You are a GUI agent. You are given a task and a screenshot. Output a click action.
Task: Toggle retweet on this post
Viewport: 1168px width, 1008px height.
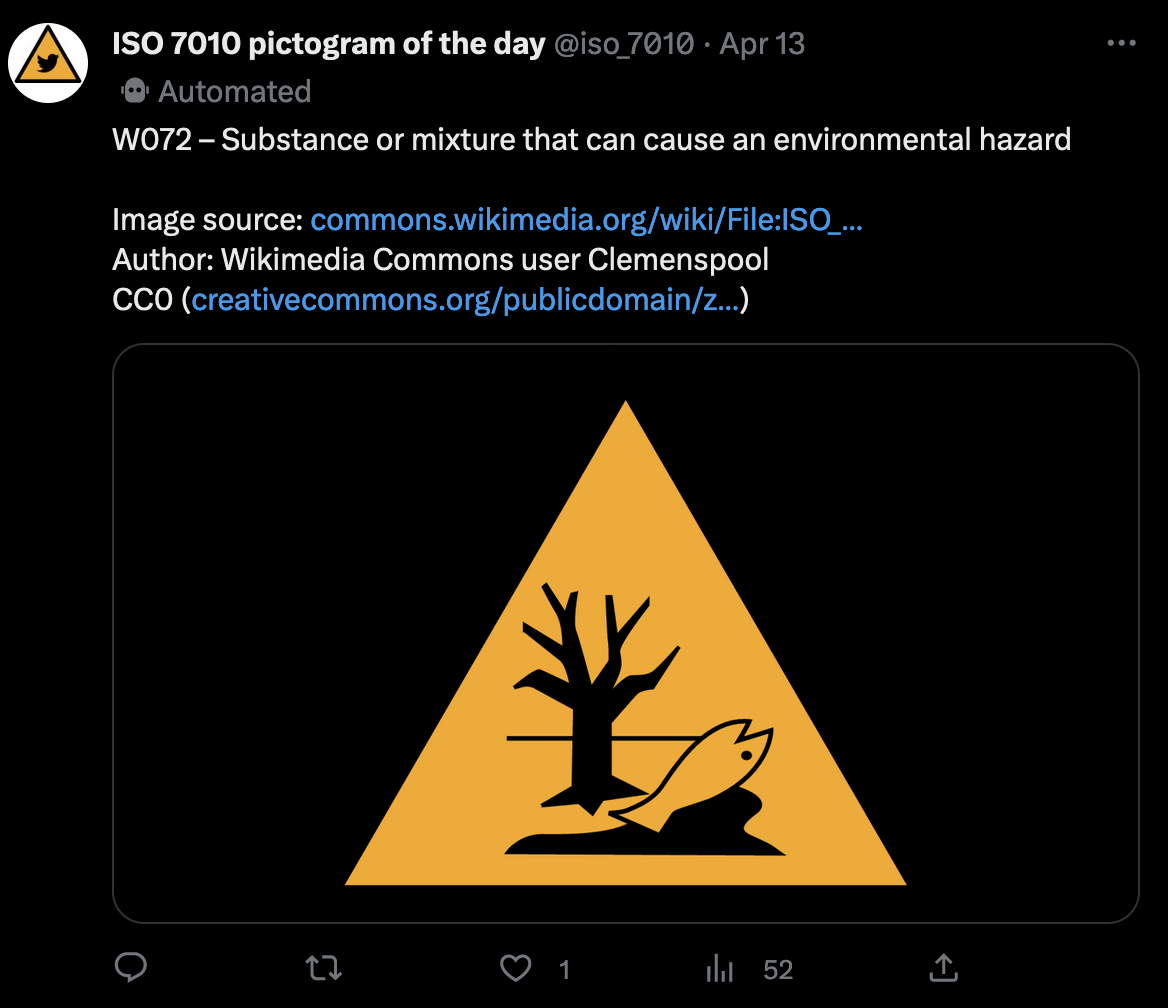coord(323,967)
